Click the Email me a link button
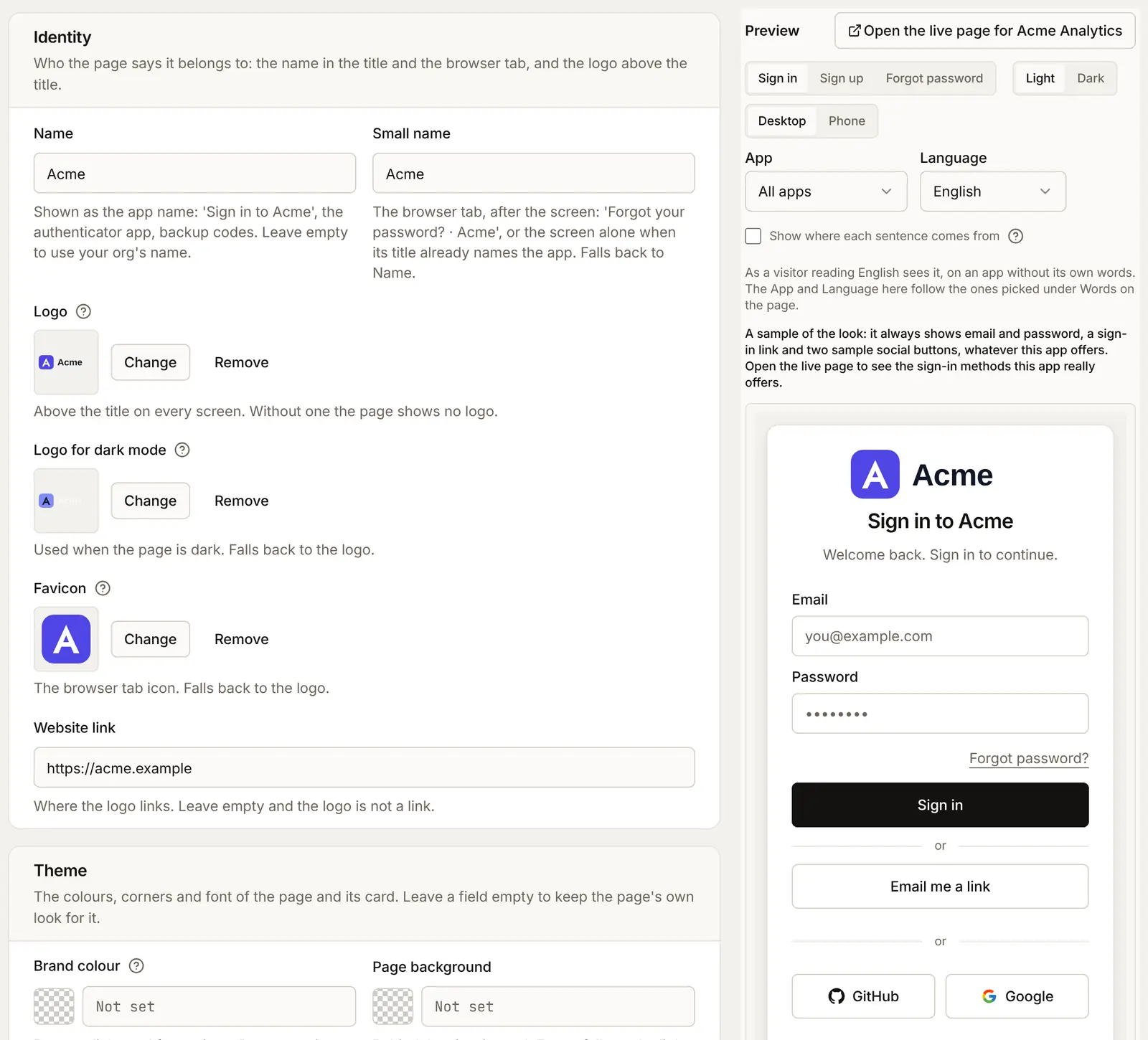 pyautogui.click(x=940, y=887)
